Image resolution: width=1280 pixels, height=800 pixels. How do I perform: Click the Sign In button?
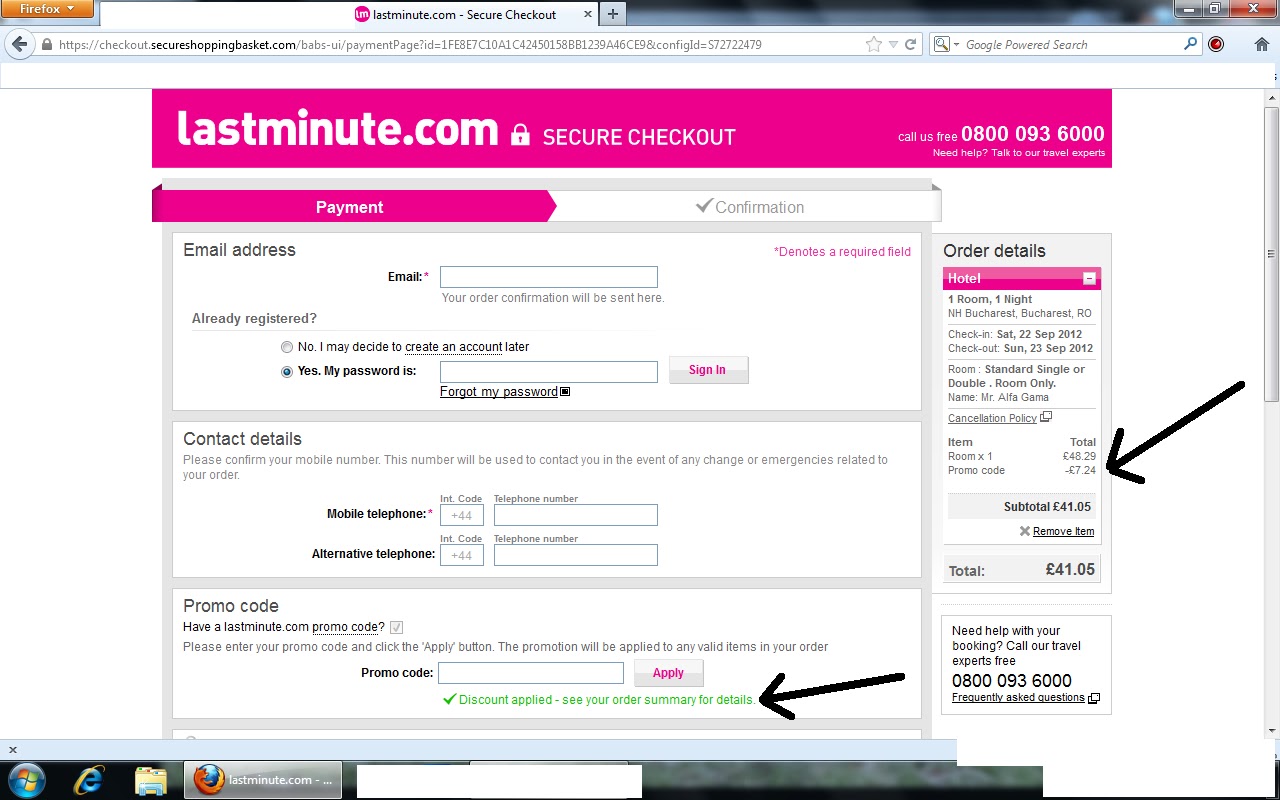pyautogui.click(x=708, y=370)
